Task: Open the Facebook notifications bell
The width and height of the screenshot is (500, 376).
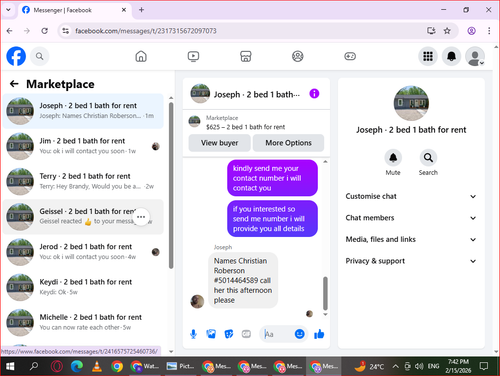Action: coord(451,56)
